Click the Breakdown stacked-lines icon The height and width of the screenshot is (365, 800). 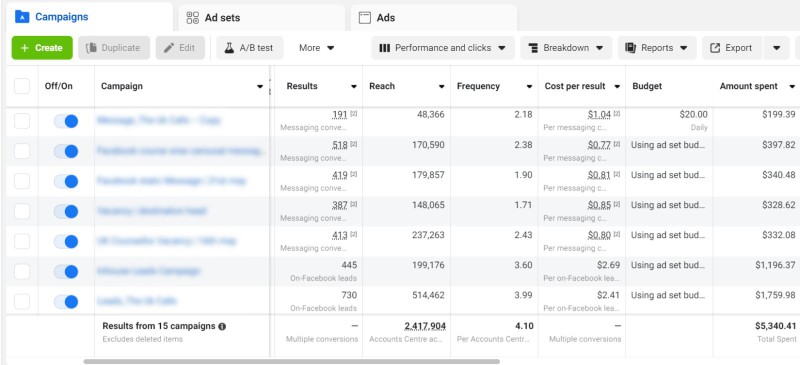(533, 48)
